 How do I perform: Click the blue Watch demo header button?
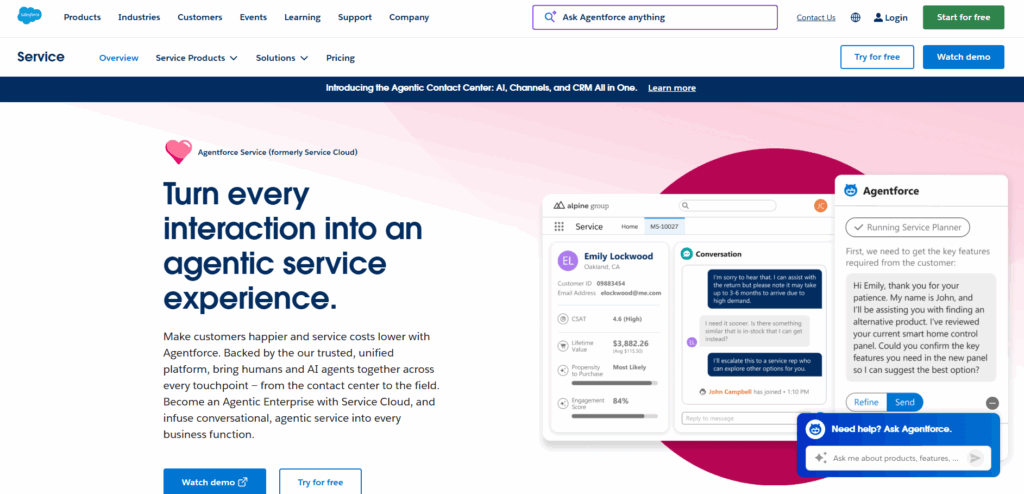pyautogui.click(x=963, y=57)
